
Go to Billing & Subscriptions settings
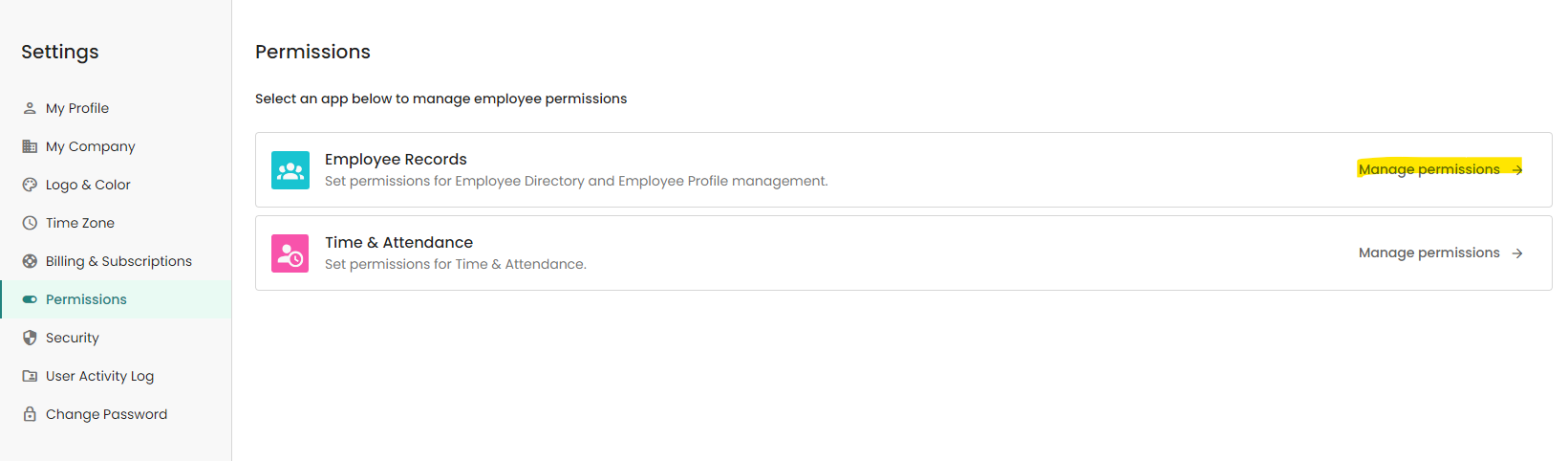tap(118, 261)
